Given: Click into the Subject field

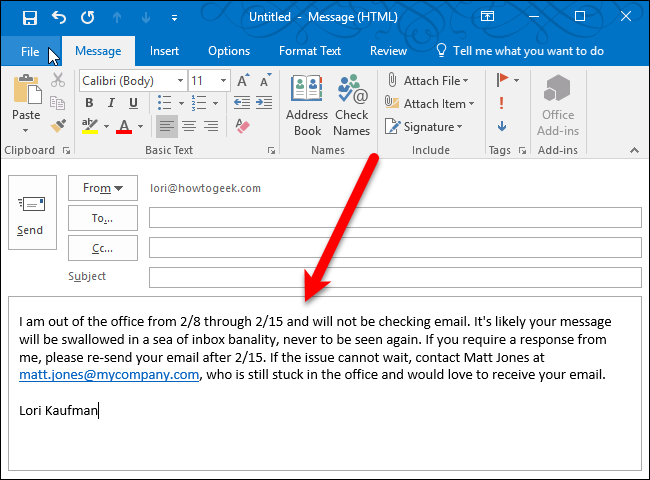Looking at the screenshot, I should [x=395, y=277].
